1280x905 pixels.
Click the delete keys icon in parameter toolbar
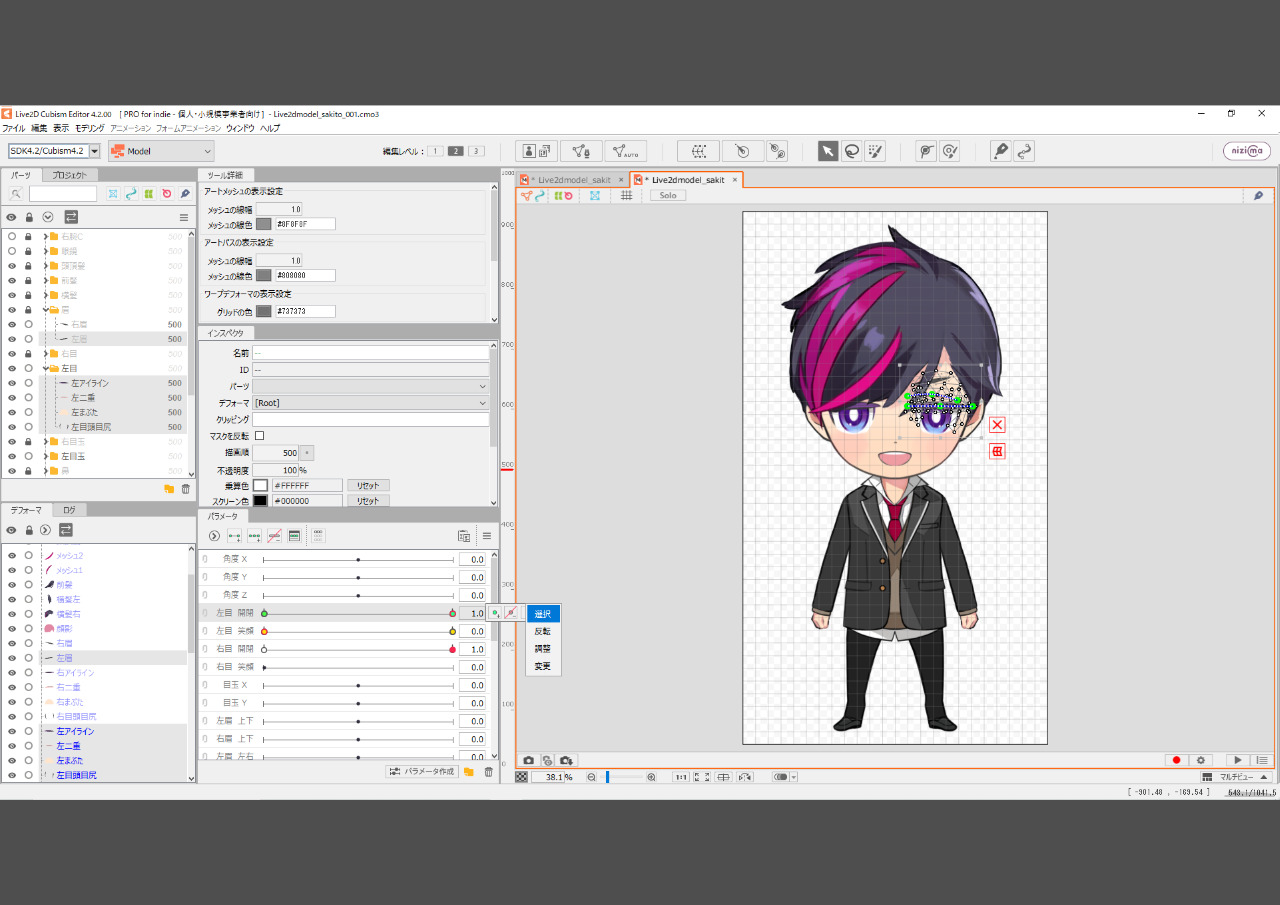tap(274, 536)
